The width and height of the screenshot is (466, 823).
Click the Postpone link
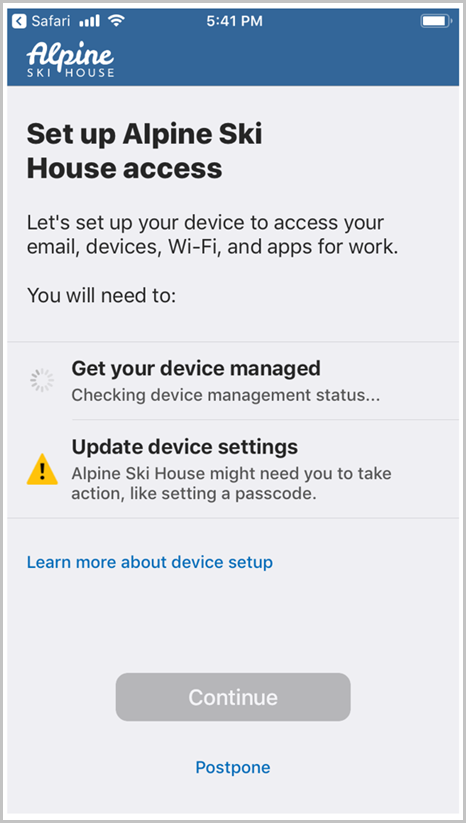click(x=233, y=767)
